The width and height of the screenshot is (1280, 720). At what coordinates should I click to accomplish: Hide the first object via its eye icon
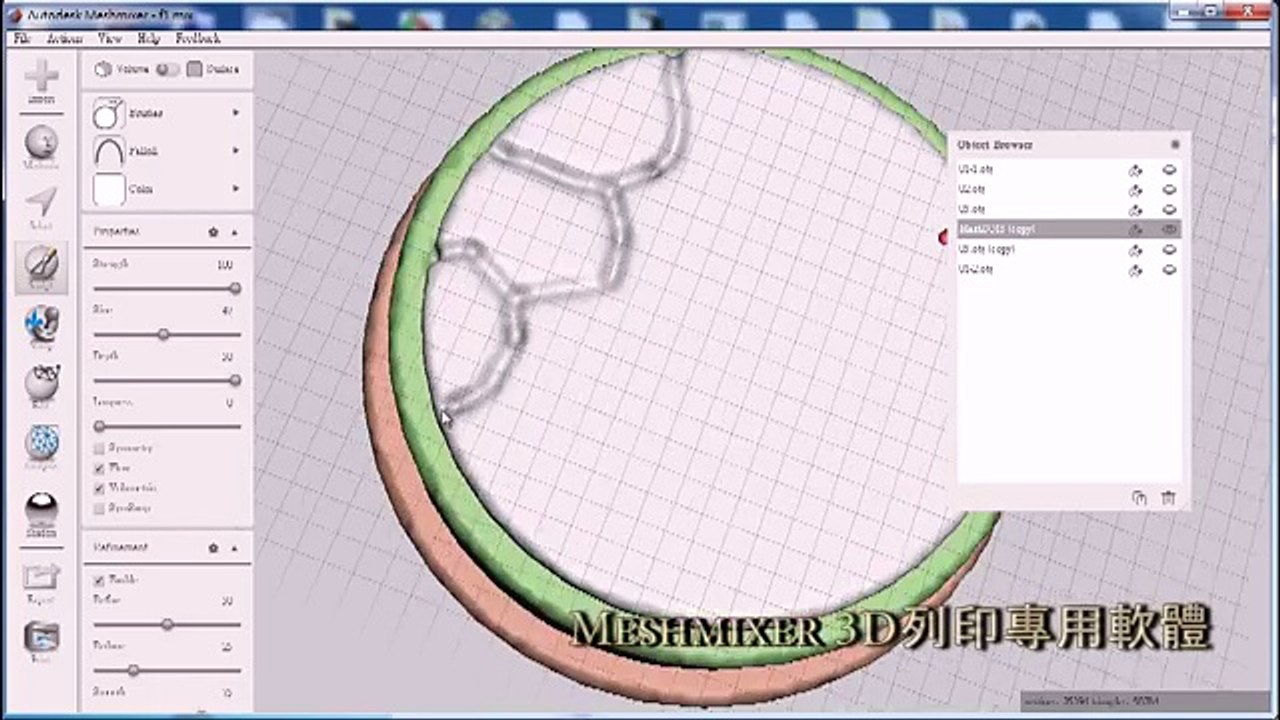[x=1169, y=170]
